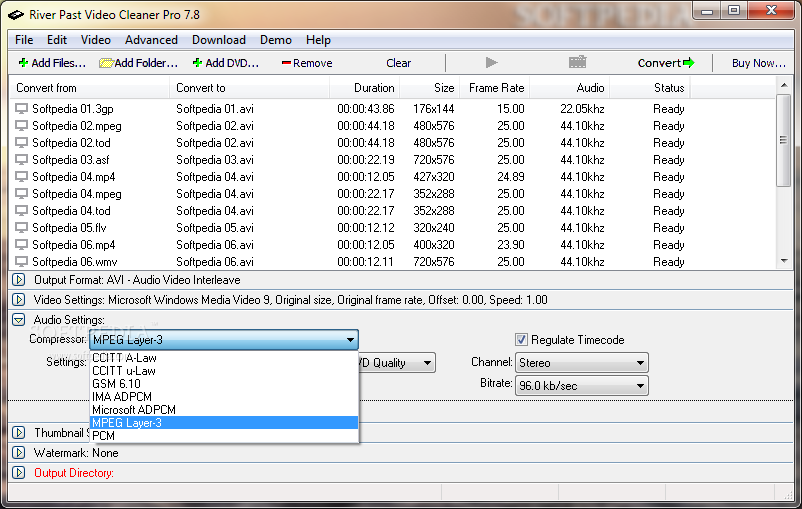Select the Softpedia 03.avi output cell
Screen dimensions: 802x509
[215, 160]
